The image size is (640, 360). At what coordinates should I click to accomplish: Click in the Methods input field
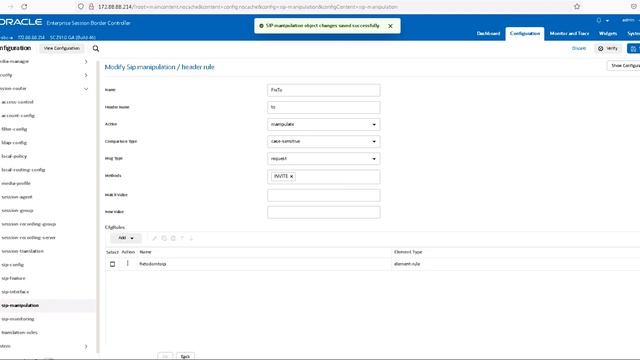pos(324,177)
